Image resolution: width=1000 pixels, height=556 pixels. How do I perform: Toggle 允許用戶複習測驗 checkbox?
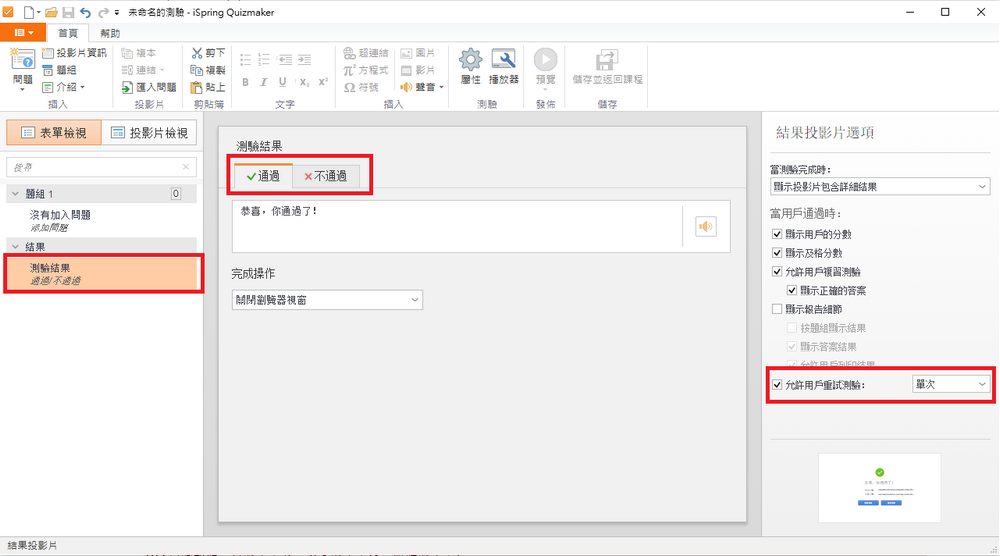point(777,272)
